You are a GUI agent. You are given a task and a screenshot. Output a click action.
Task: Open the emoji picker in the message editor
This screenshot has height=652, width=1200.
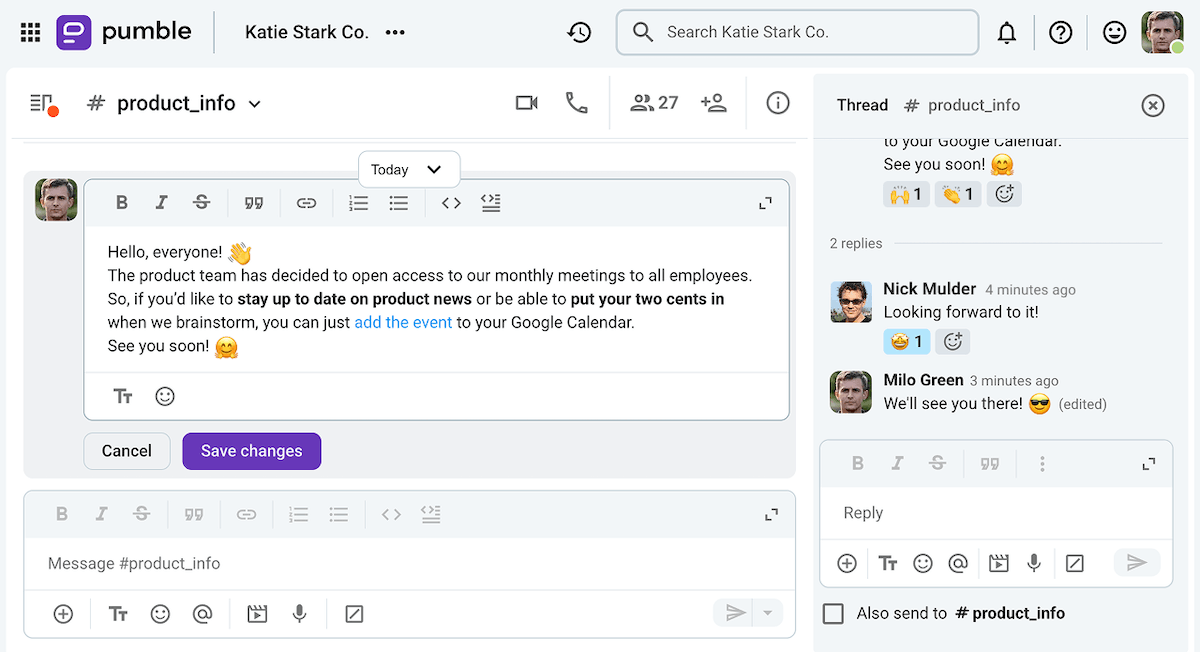[165, 395]
